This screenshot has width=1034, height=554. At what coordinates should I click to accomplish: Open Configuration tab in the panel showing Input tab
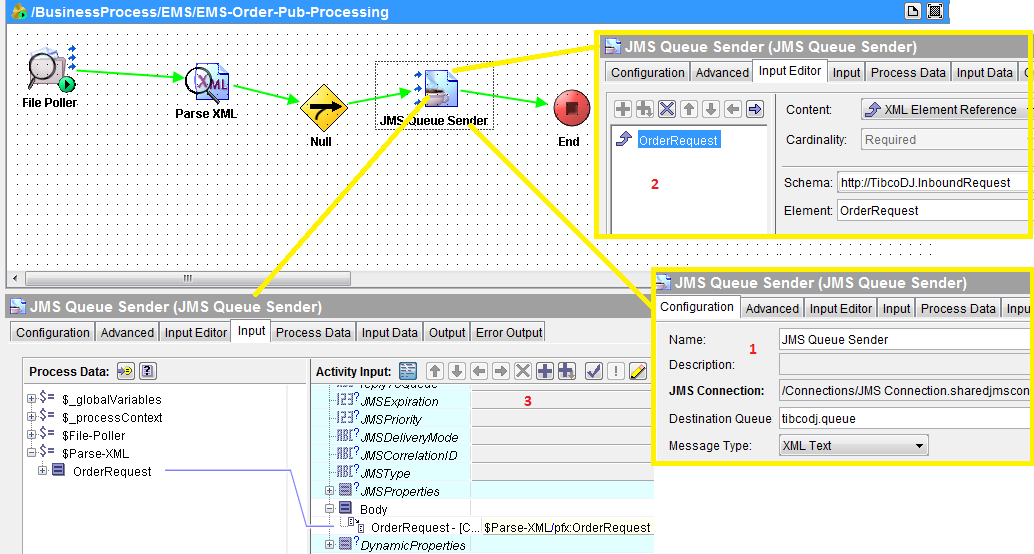point(53,332)
